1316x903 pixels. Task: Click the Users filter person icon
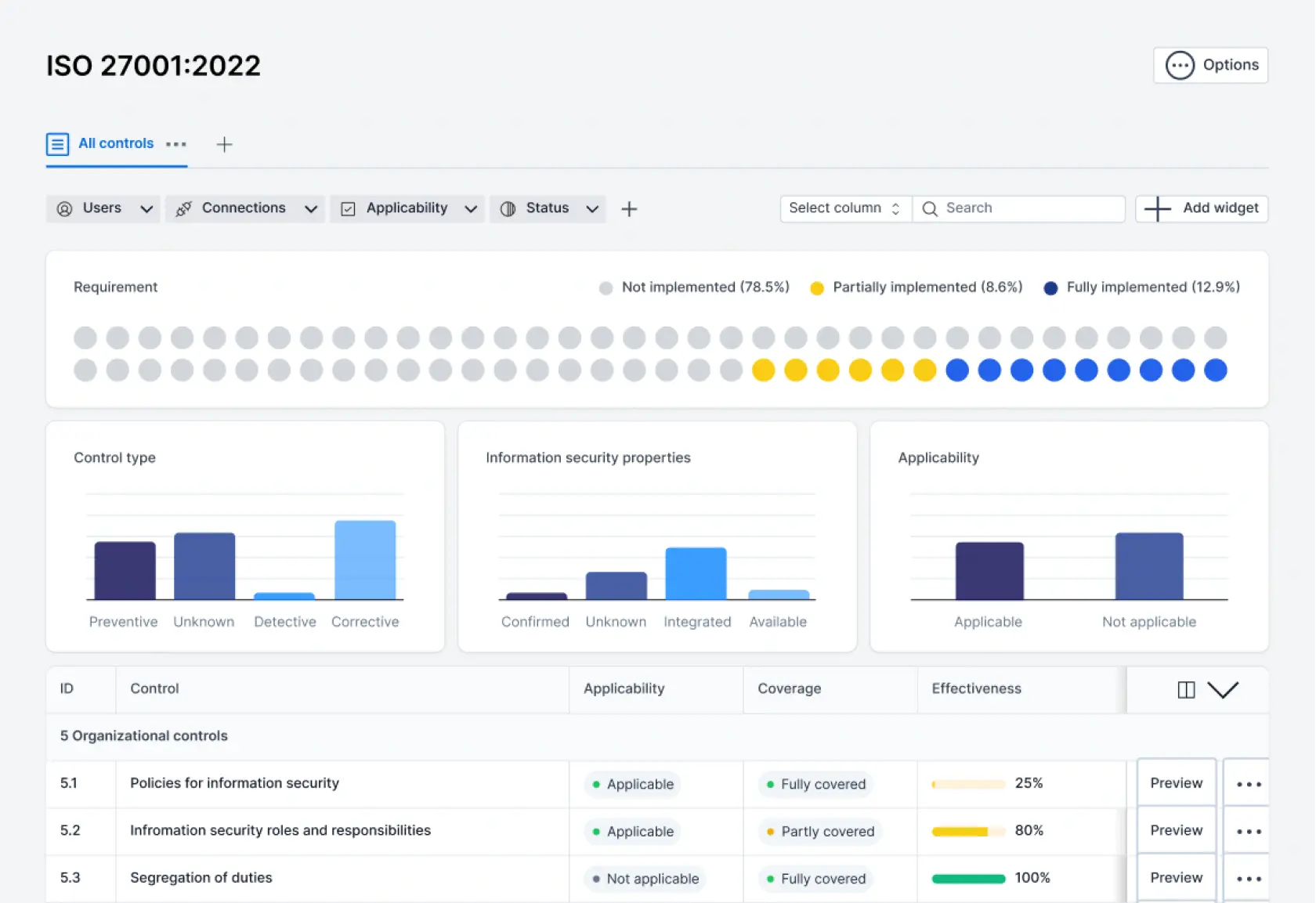(65, 209)
